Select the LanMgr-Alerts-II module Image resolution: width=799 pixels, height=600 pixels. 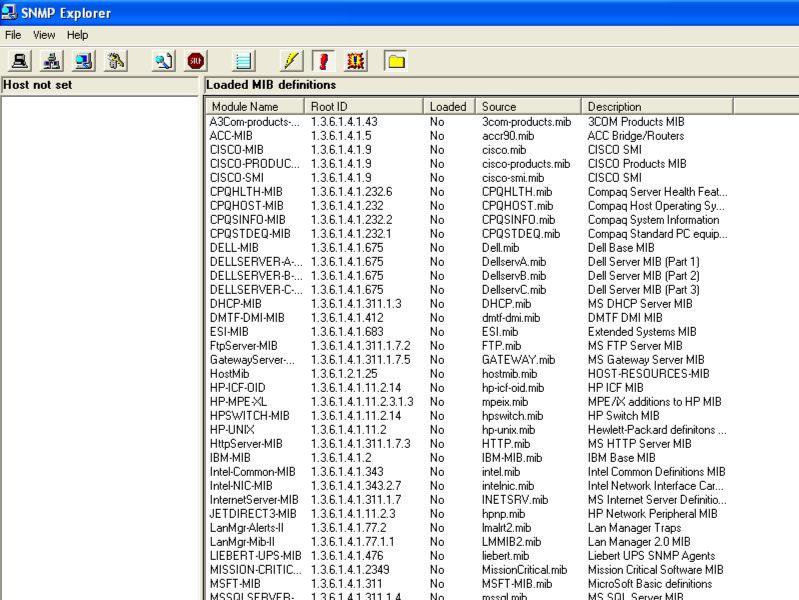[247, 528]
